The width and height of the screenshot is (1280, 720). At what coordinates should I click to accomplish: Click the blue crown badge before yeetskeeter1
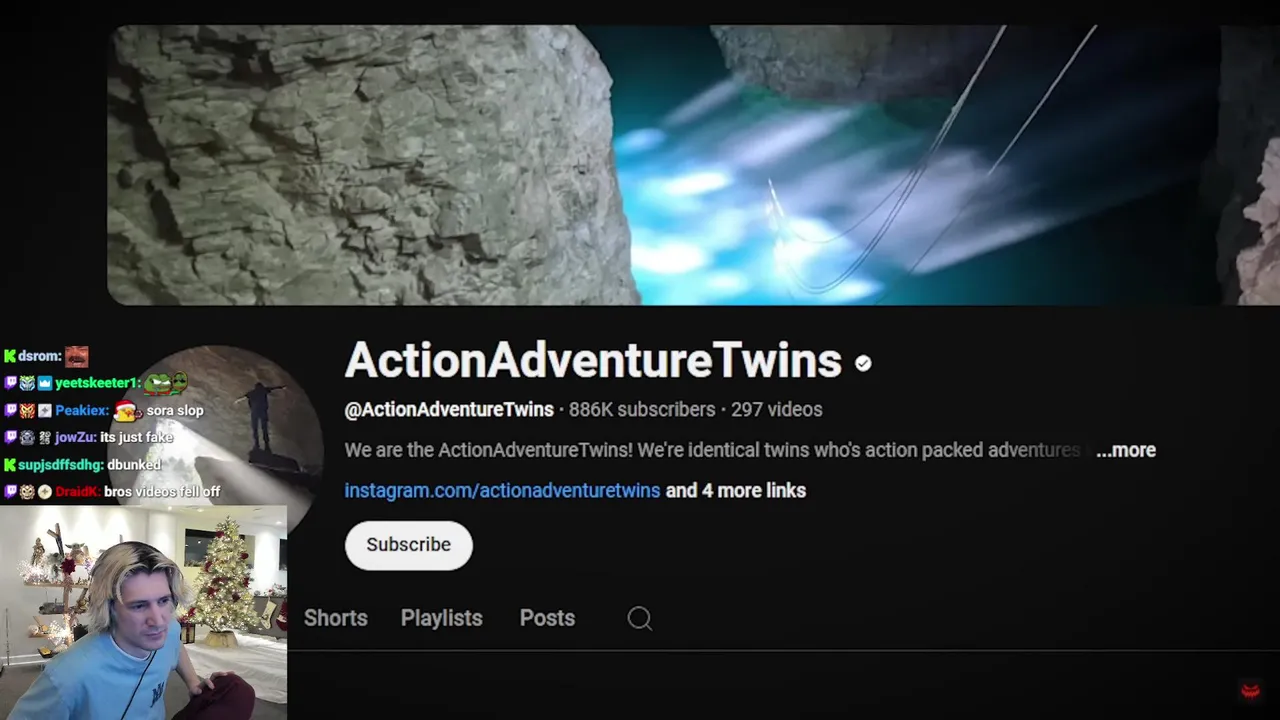pos(45,383)
